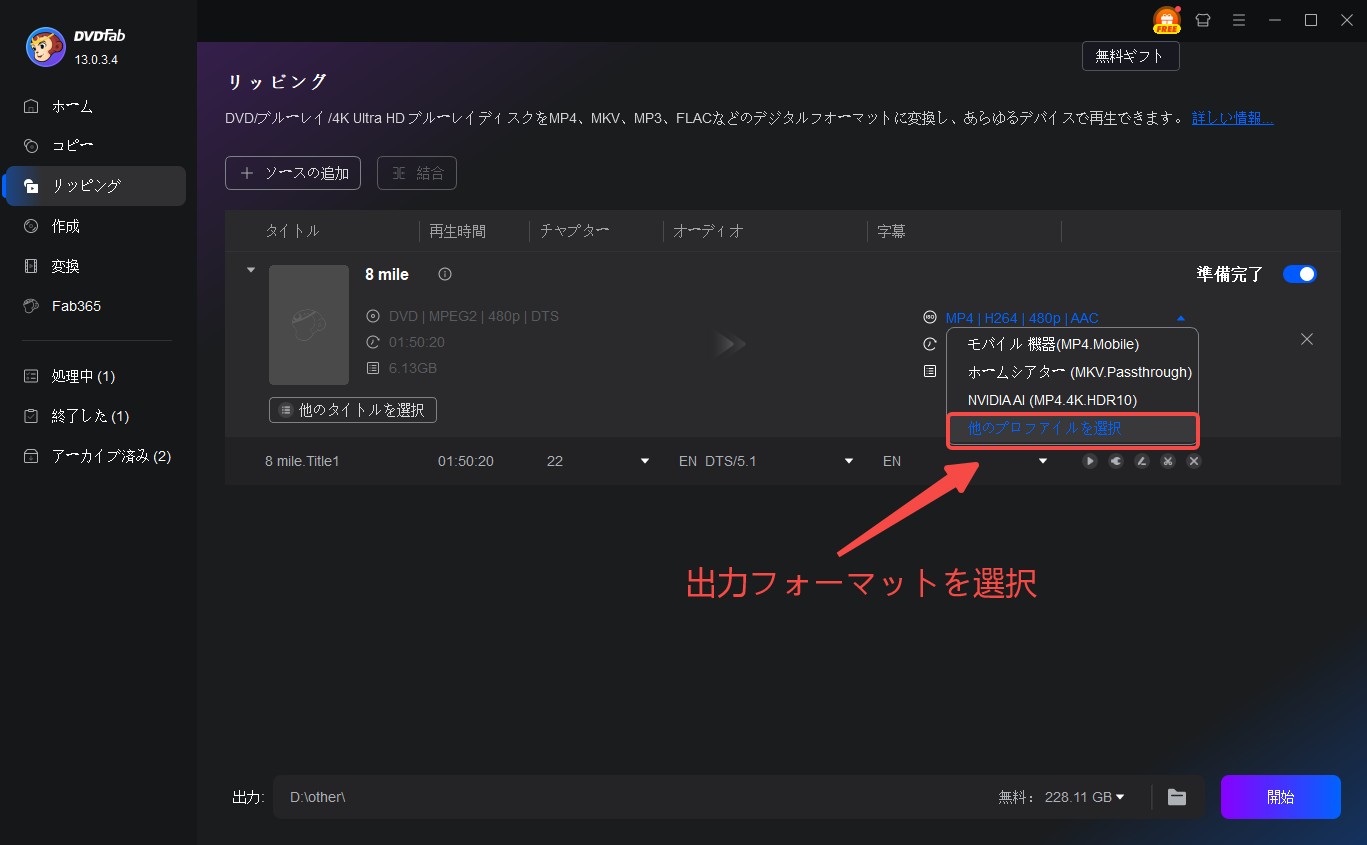Click the 結合 merge button

pos(417,173)
